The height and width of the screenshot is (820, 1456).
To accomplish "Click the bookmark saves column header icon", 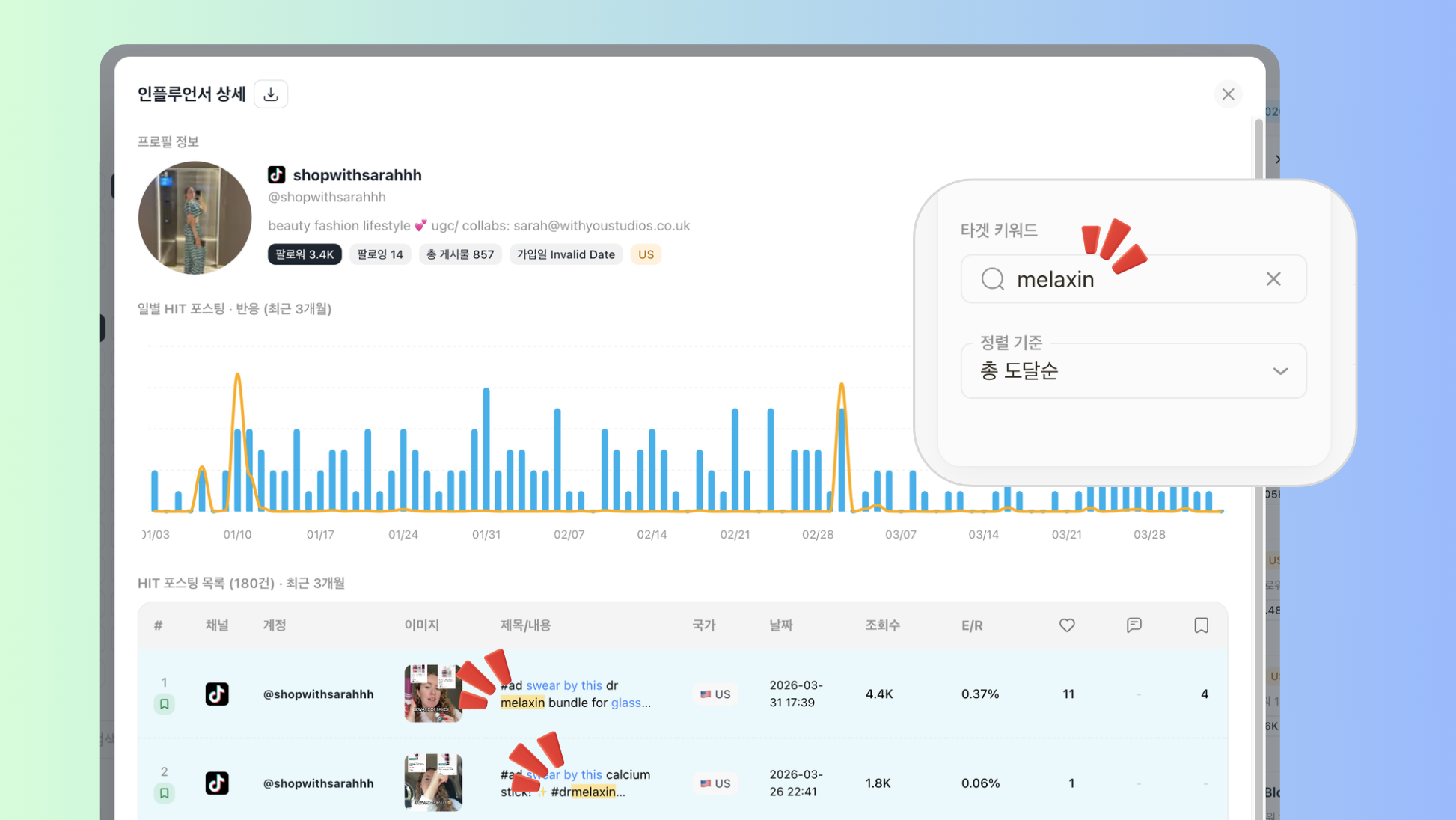I will tap(1201, 625).
